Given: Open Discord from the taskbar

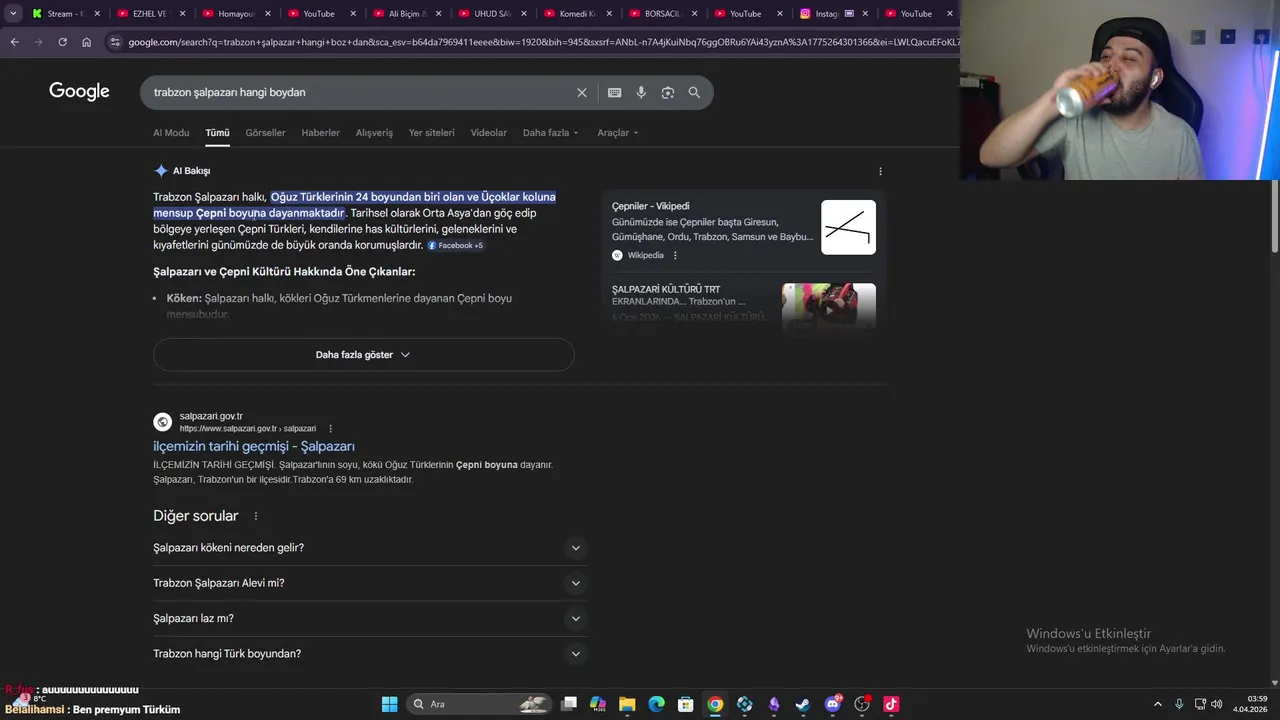Looking at the screenshot, I should [x=832, y=704].
